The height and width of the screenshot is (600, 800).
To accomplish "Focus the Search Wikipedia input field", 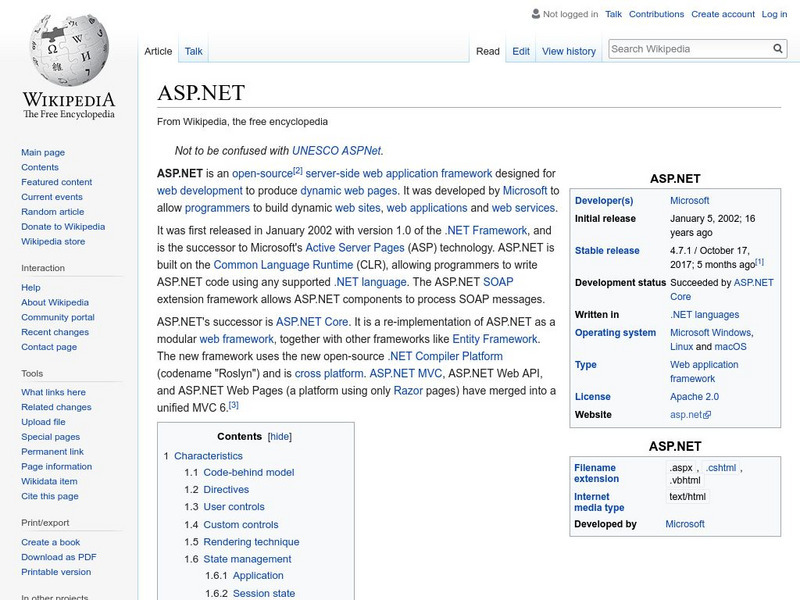I will pyautogui.click(x=687, y=48).
